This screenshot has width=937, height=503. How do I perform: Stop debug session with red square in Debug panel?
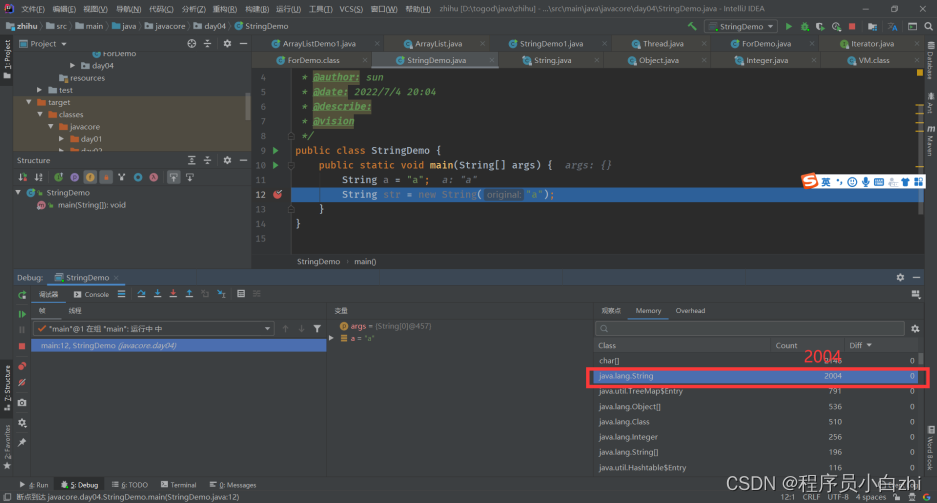22,346
